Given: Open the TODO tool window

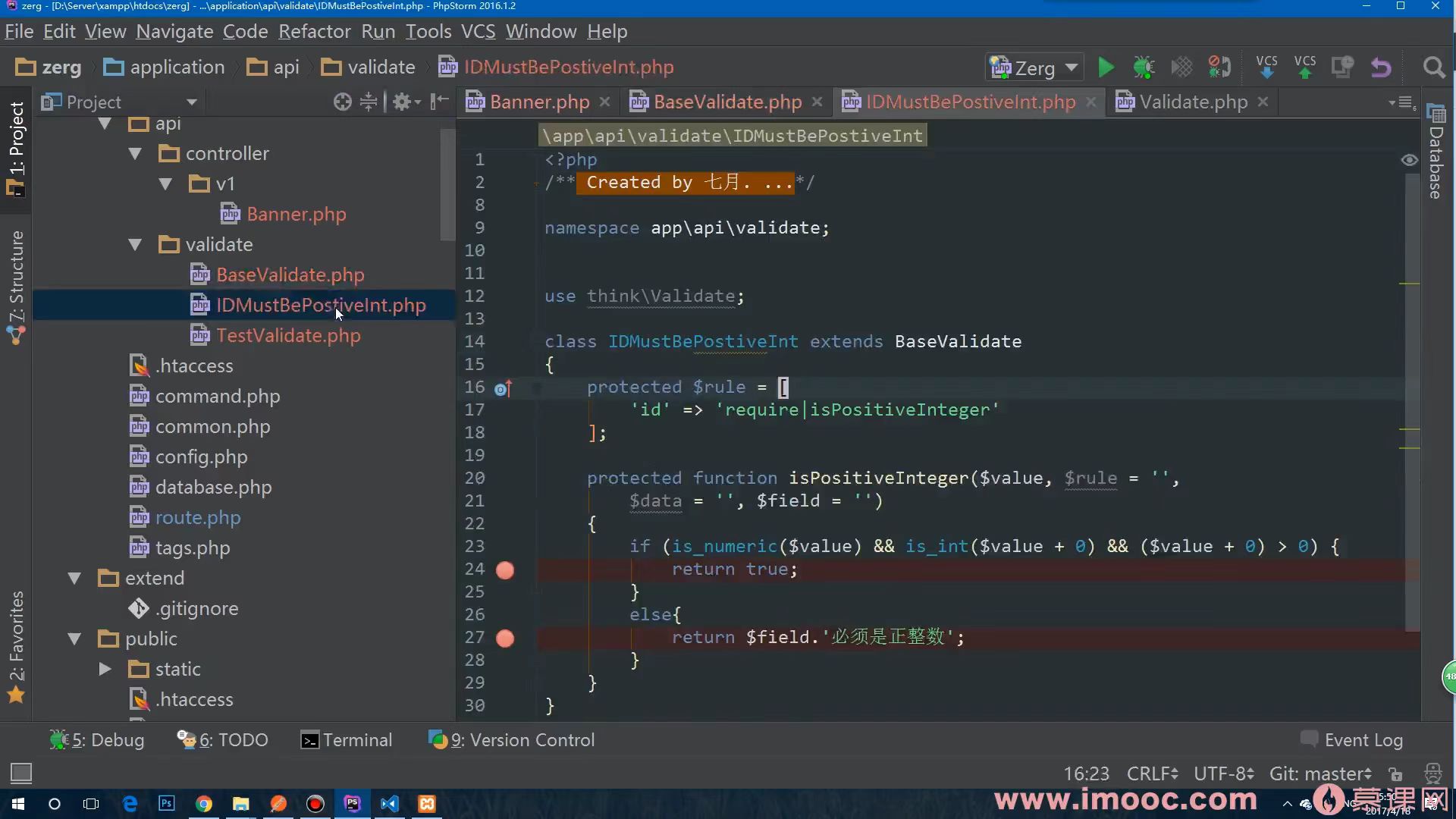Looking at the screenshot, I should [222, 740].
